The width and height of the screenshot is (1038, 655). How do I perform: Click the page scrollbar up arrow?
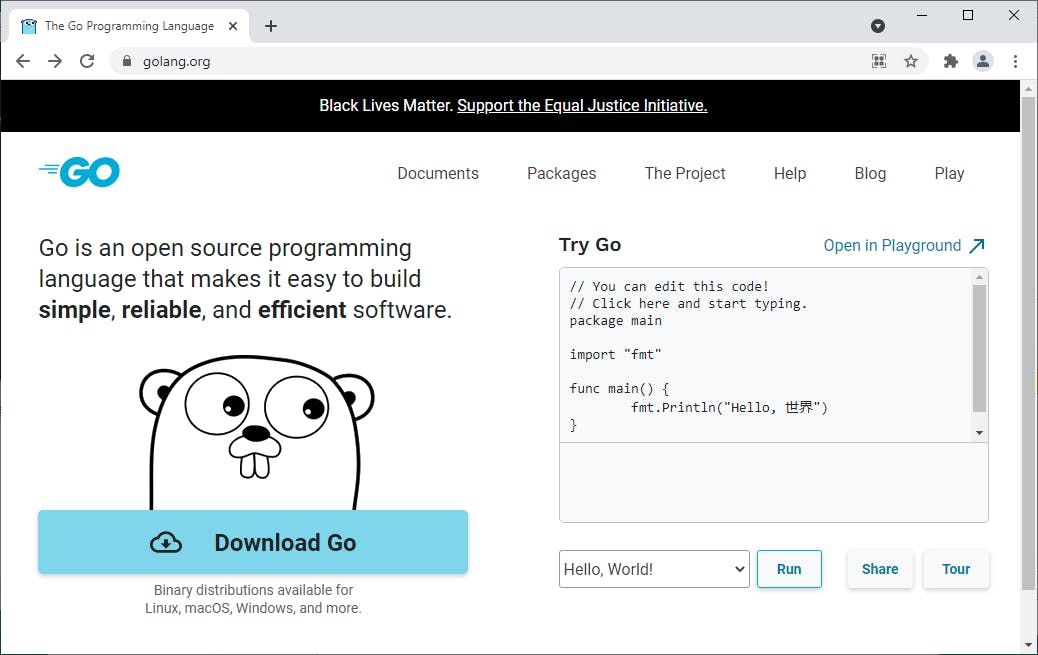[x=1028, y=89]
